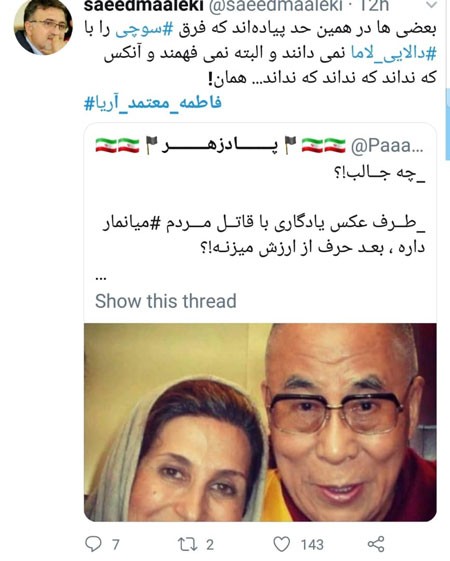Open the reply icon with 7 comments
Viewport: 450px width, 561px height.
pyautogui.click(x=93, y=544)
